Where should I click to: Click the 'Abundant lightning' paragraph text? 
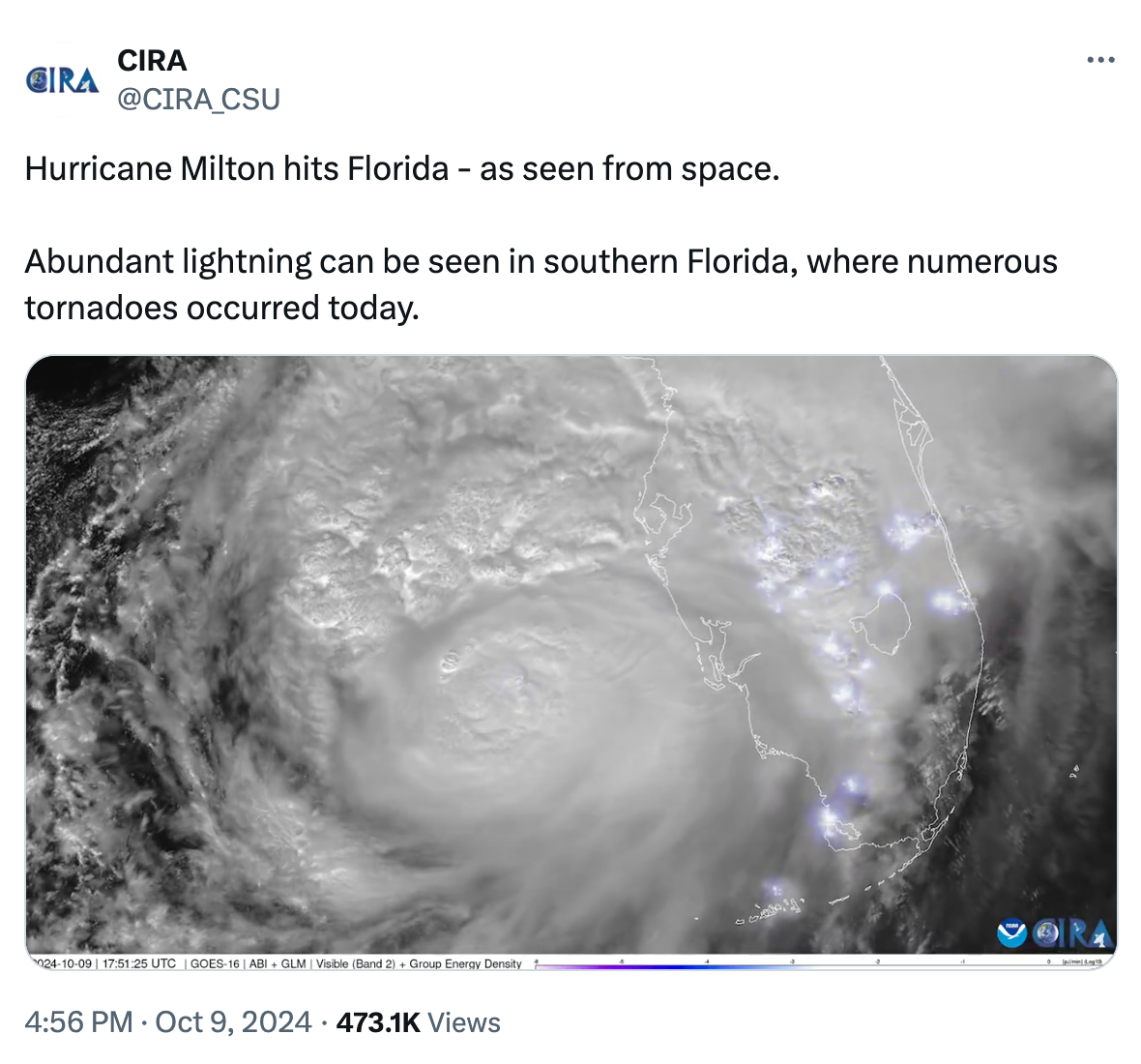[x=541, y=284]
